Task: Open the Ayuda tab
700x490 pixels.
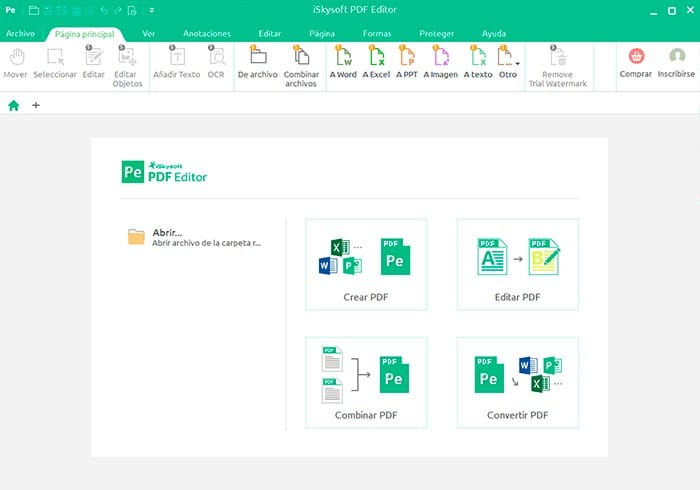Action: pyautogui.click(x=494, y=33)
